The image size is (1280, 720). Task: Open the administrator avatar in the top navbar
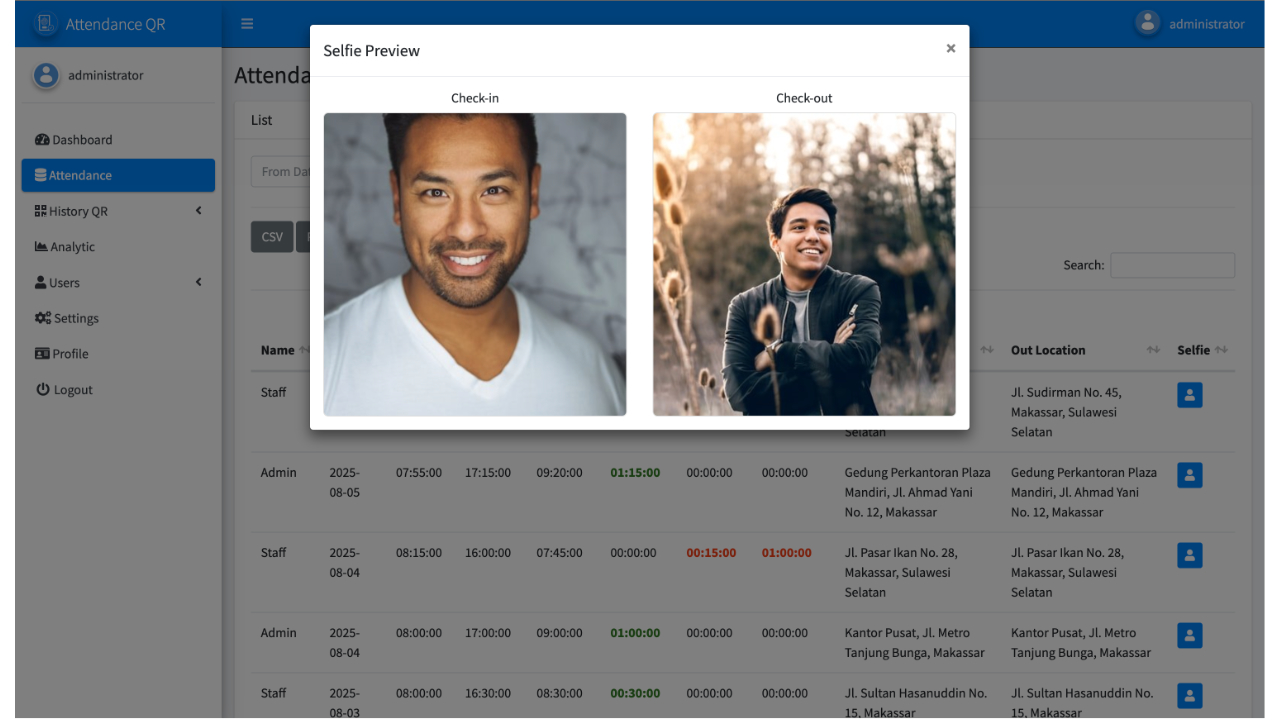[1148, 23]
